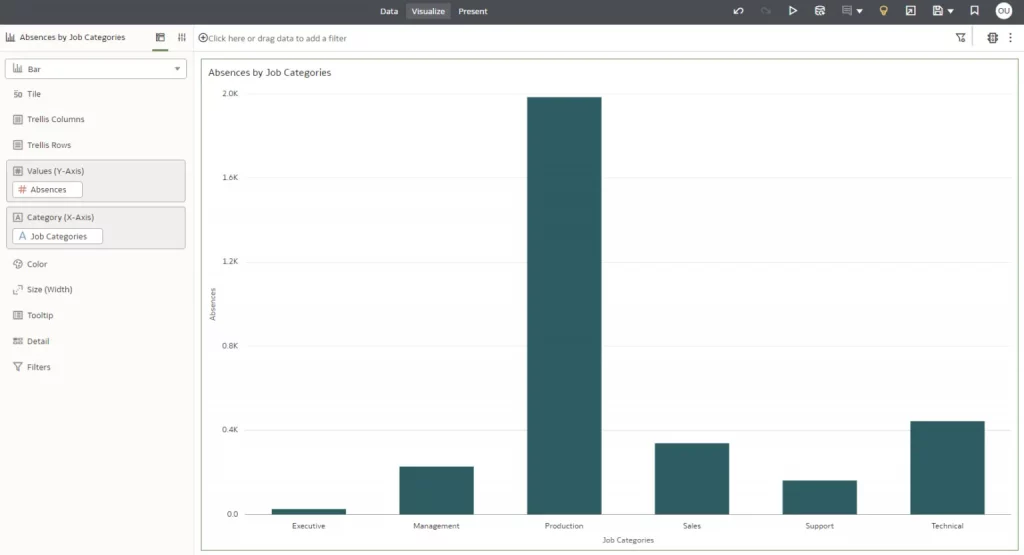The height and width of the screenshot is (555, 1024).
Task: Open the Bar visualization type dropdown
Action: (96, 69)
